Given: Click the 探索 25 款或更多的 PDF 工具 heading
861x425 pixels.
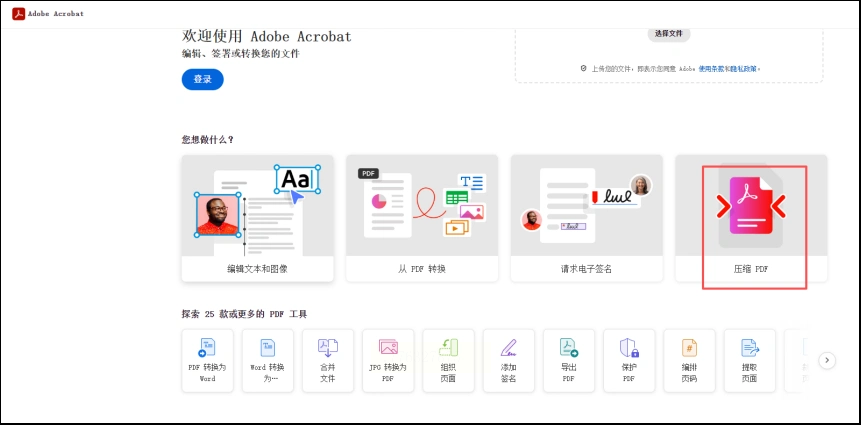Looking at the screenshot, I should [x=244, y=314].
